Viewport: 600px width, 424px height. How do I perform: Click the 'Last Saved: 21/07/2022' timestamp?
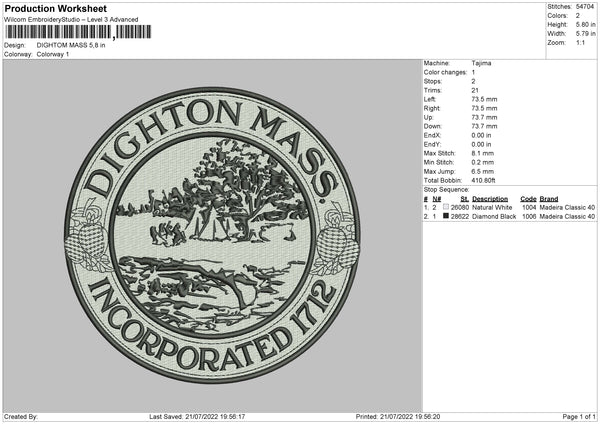click(x=197, y=416)
